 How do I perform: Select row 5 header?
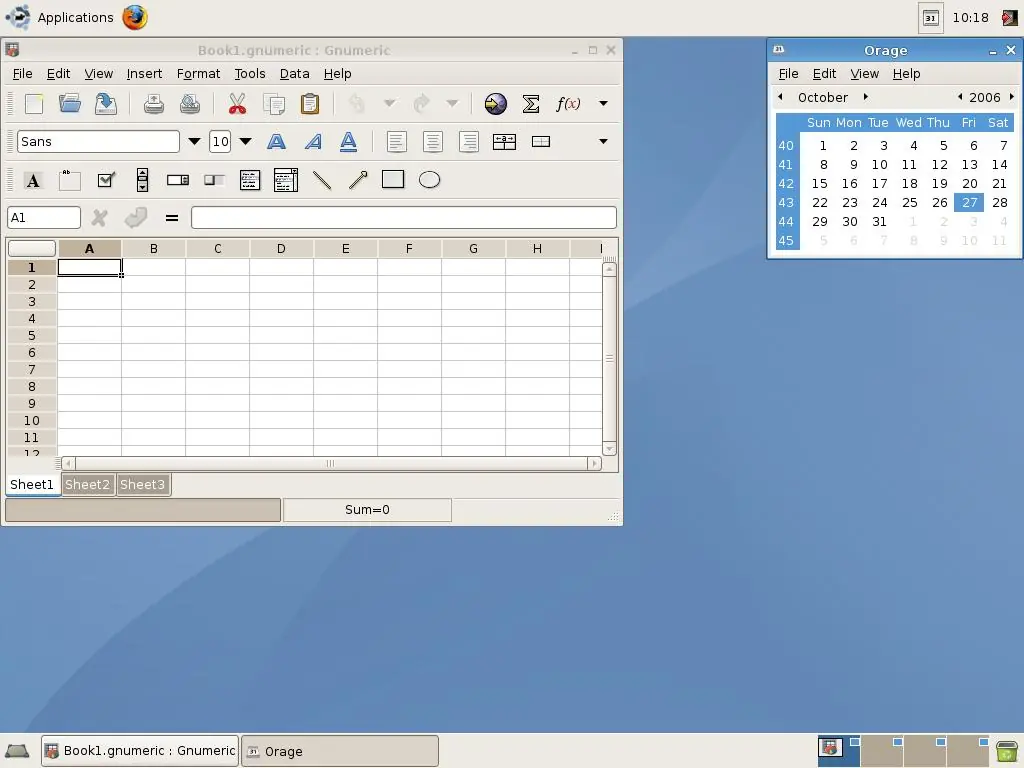click(31, 336)
